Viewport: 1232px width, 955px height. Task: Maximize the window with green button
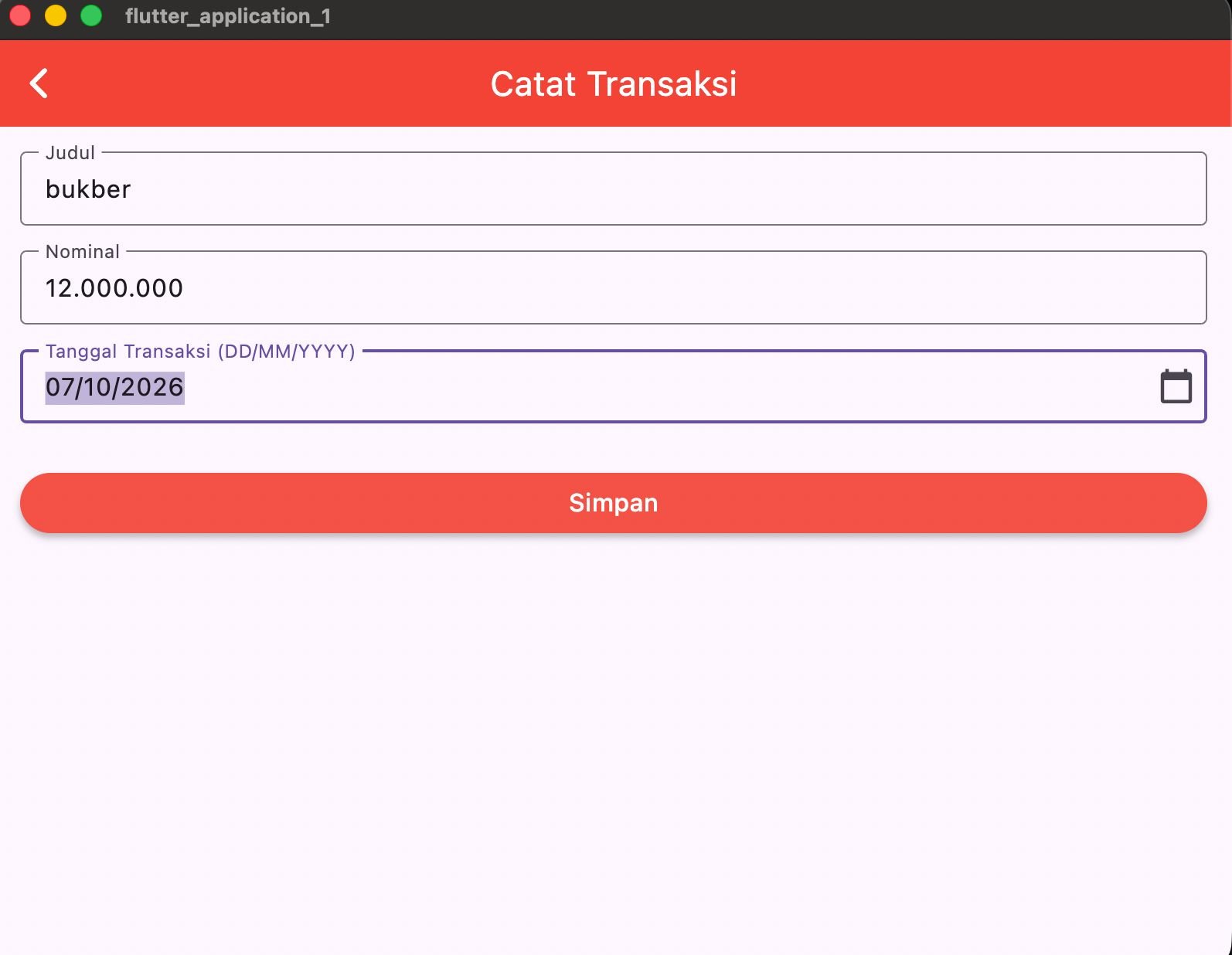91,15
